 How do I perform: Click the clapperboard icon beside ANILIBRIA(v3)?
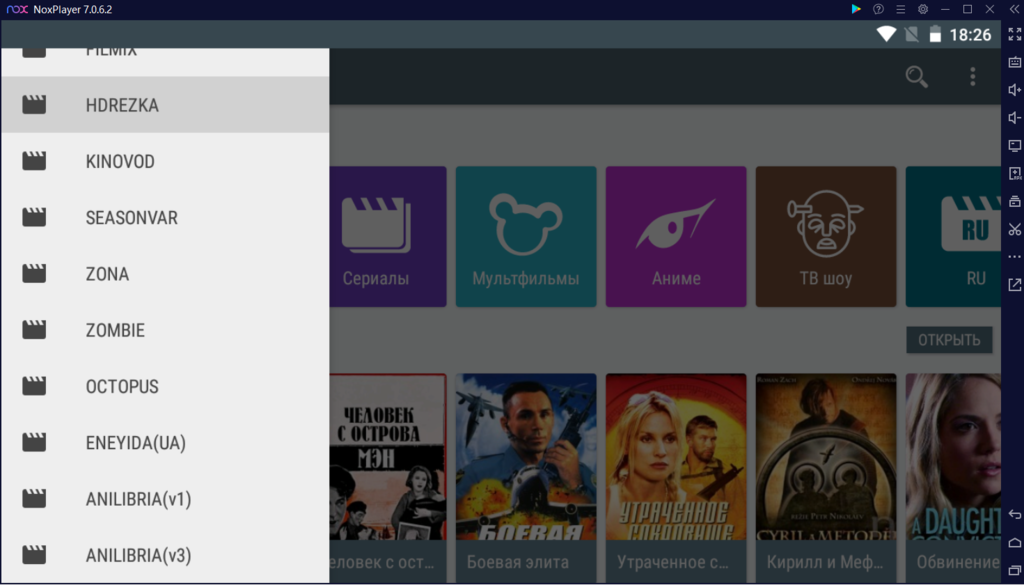[x=34, y=554]
